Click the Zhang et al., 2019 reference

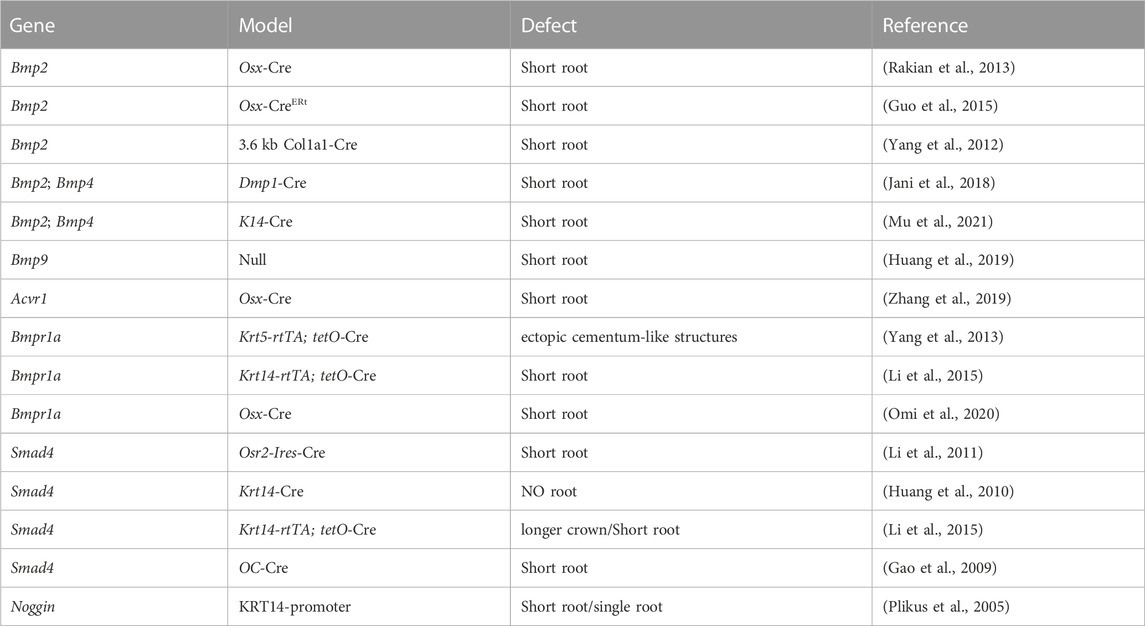(x=946, y=298)
